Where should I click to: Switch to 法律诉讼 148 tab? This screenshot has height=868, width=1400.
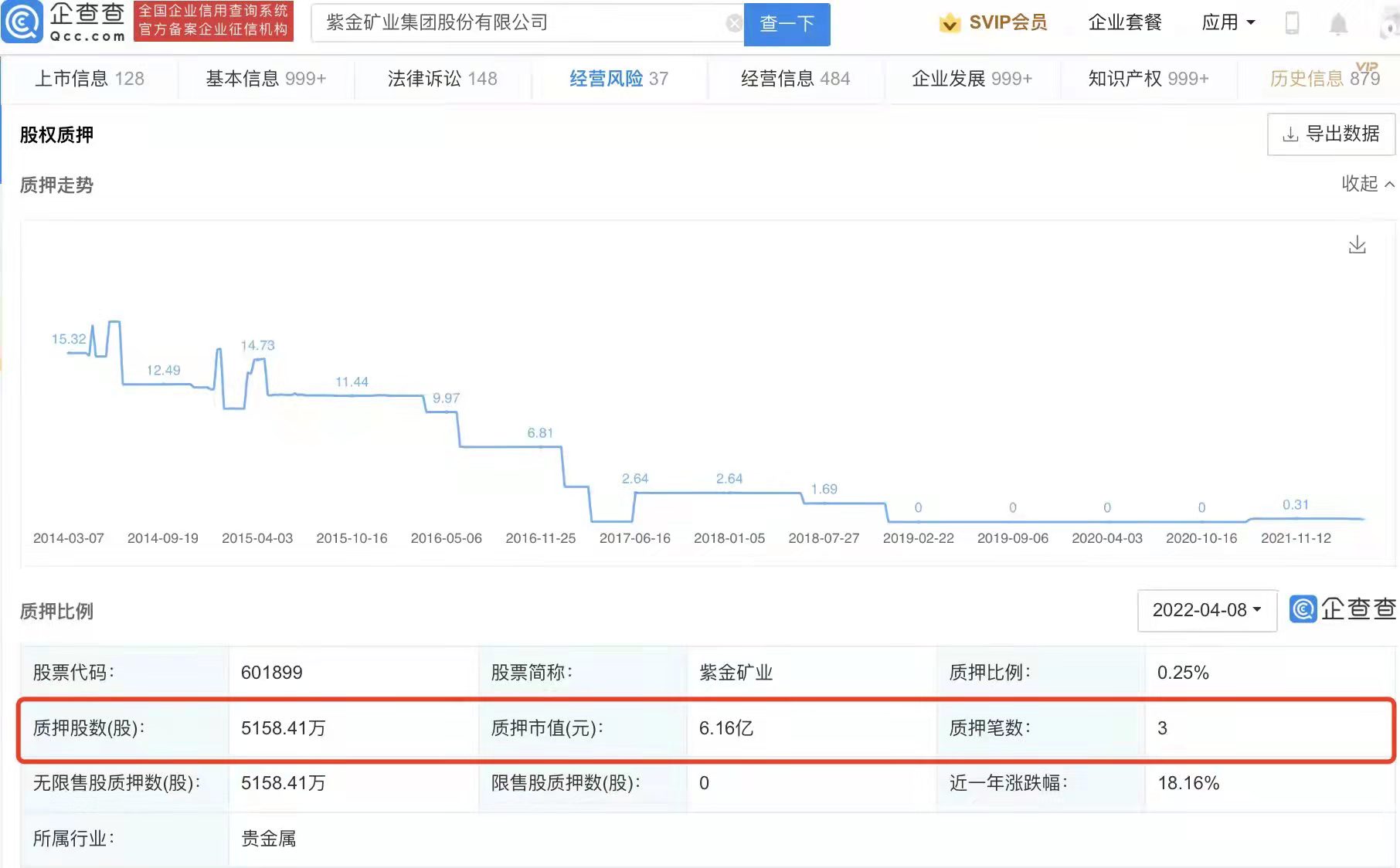coord(442,78)
